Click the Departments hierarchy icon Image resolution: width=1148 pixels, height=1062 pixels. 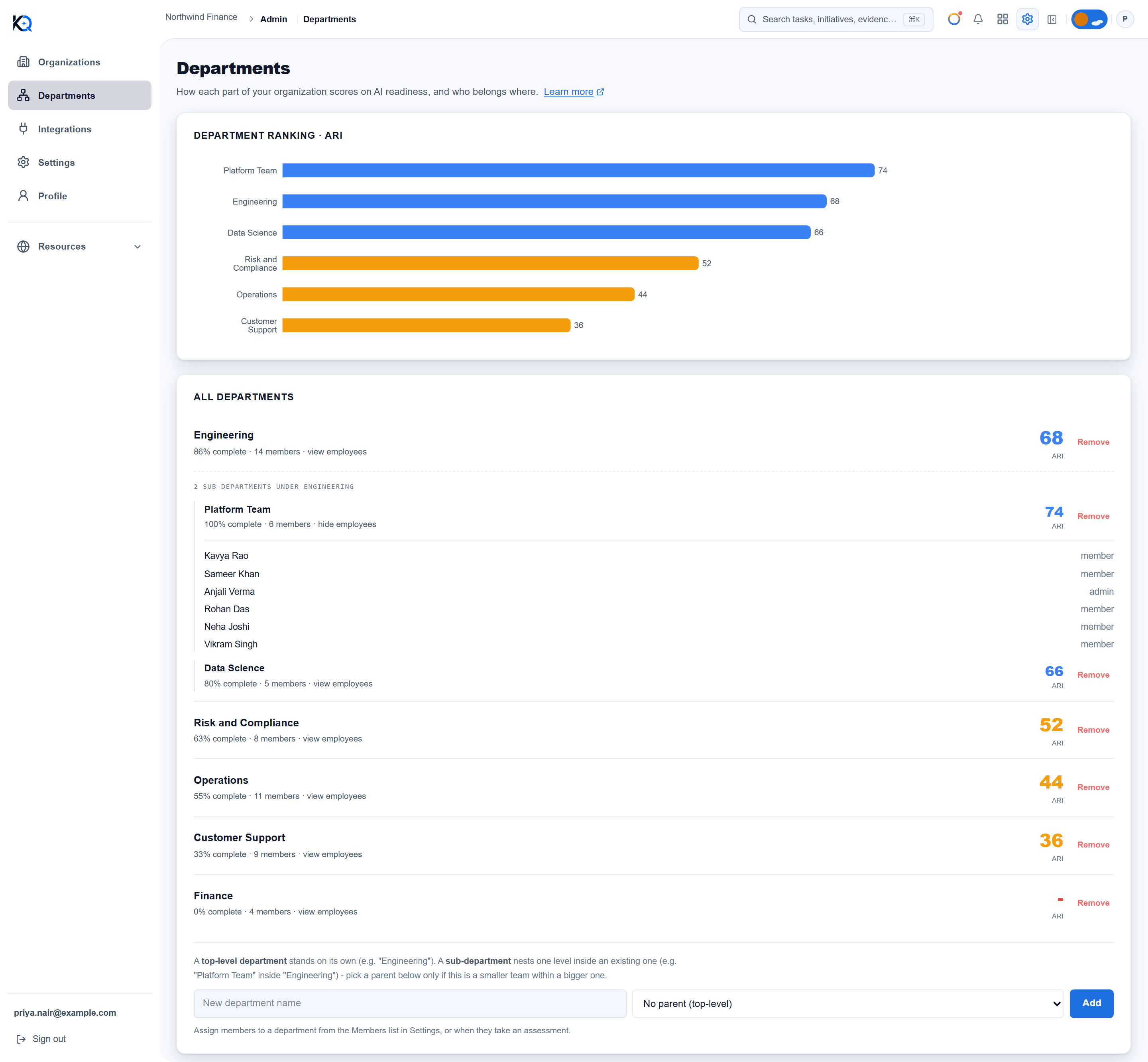click(24, 95)
